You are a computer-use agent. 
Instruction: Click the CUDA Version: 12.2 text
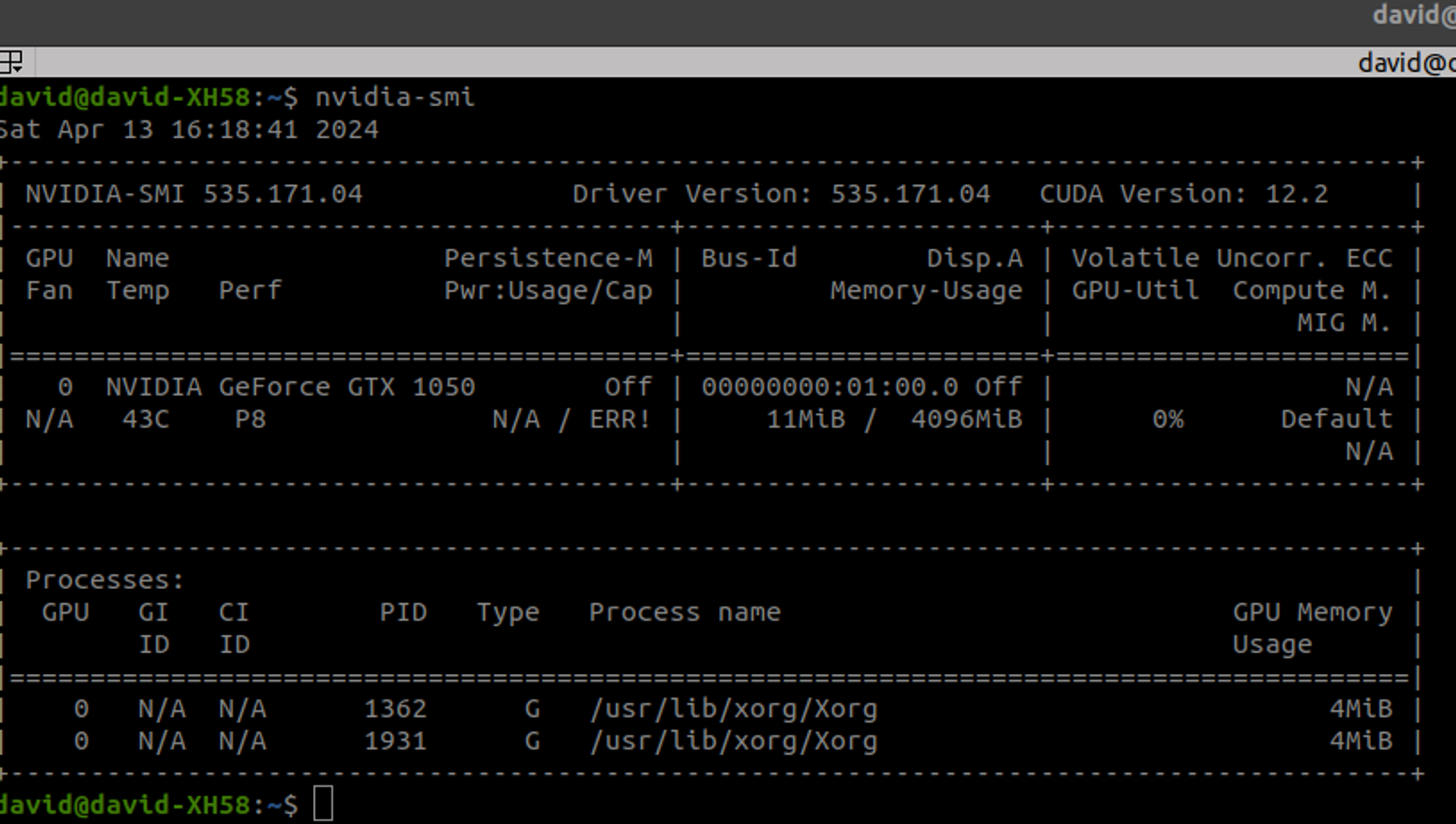pyautogui.click(x=1184, y=194)
